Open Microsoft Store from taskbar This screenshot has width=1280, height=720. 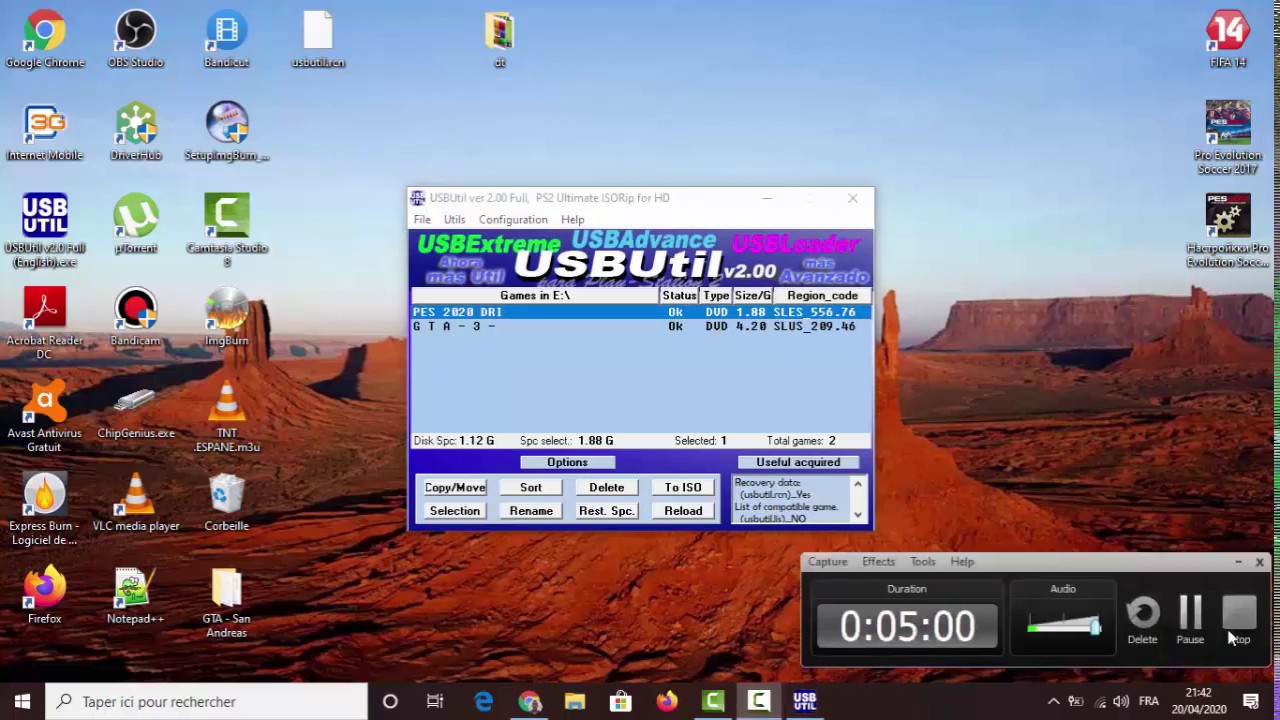(620, 702)
